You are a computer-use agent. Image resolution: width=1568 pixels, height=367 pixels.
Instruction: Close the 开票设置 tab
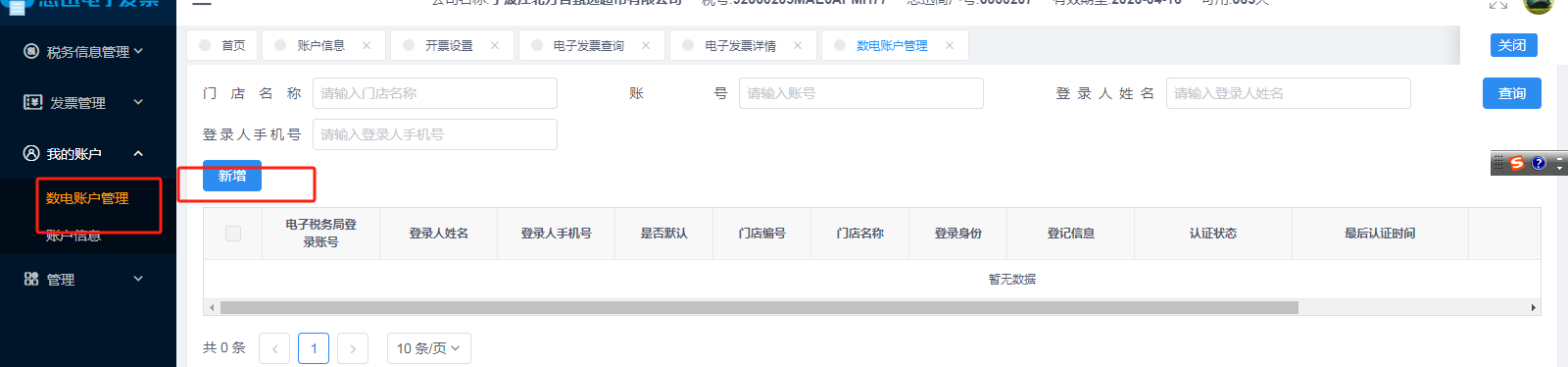pos(495,45)
